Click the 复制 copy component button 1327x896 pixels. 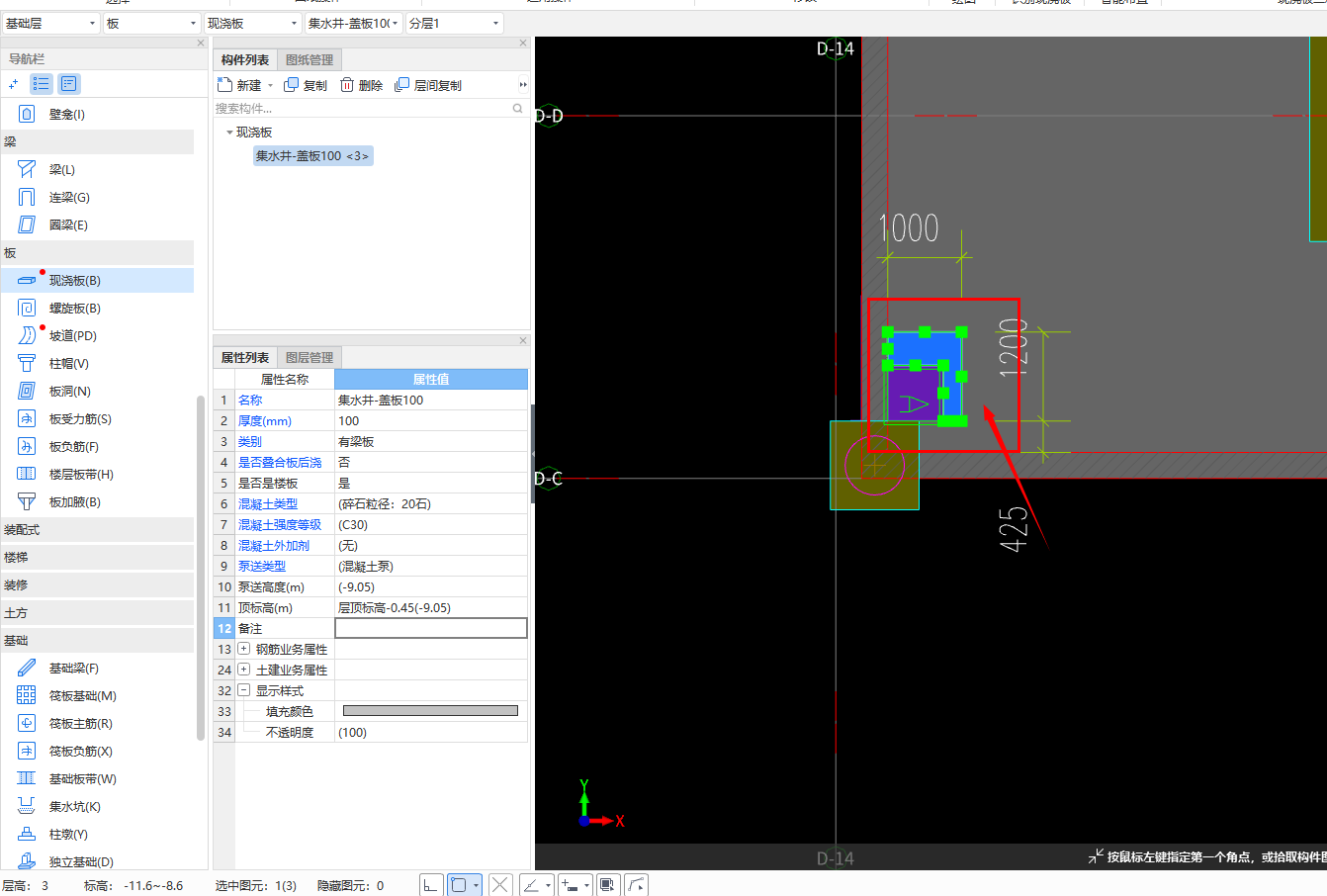point(306,85)
